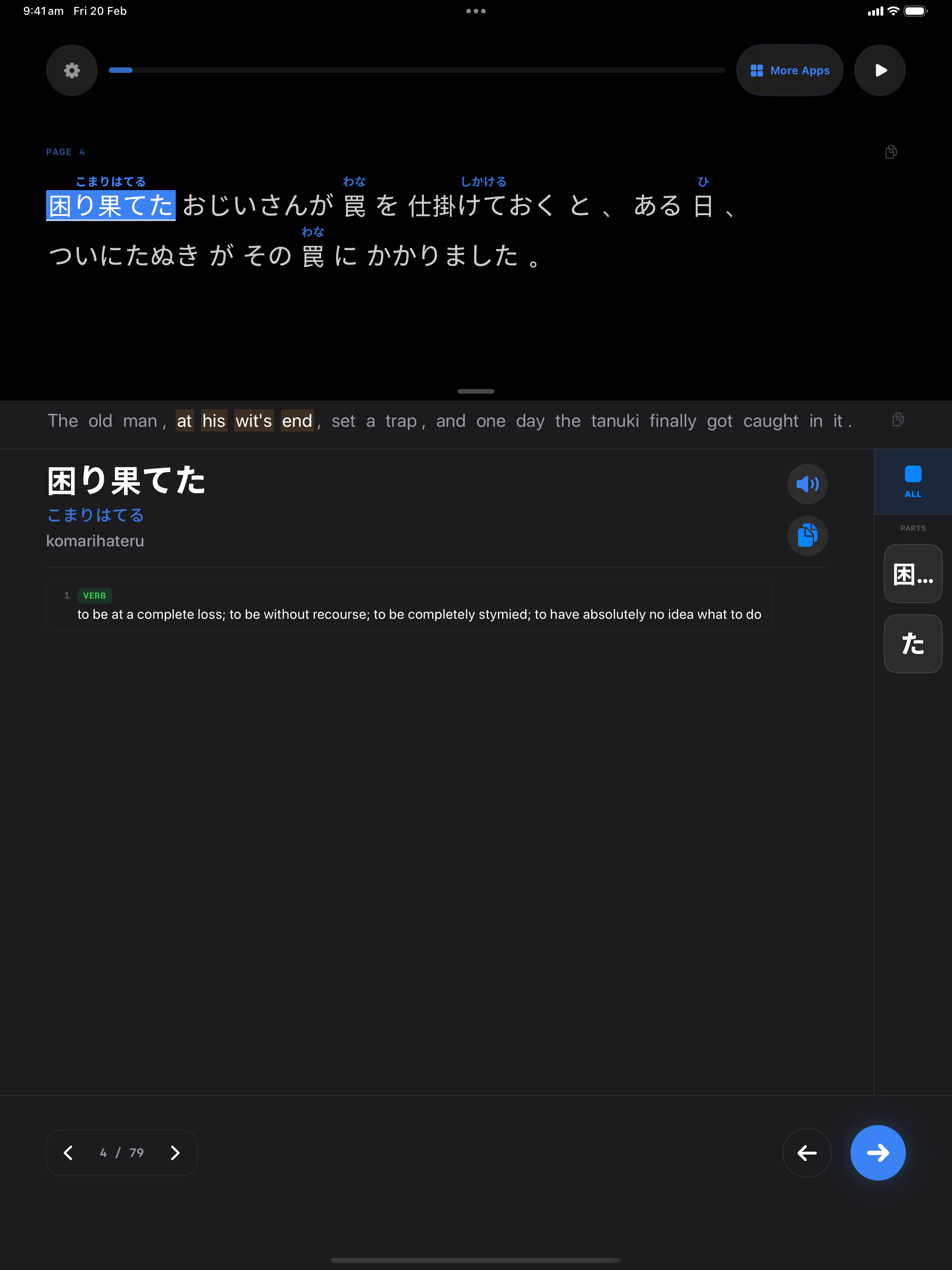Select the た part in sidebar

point(912,644)
